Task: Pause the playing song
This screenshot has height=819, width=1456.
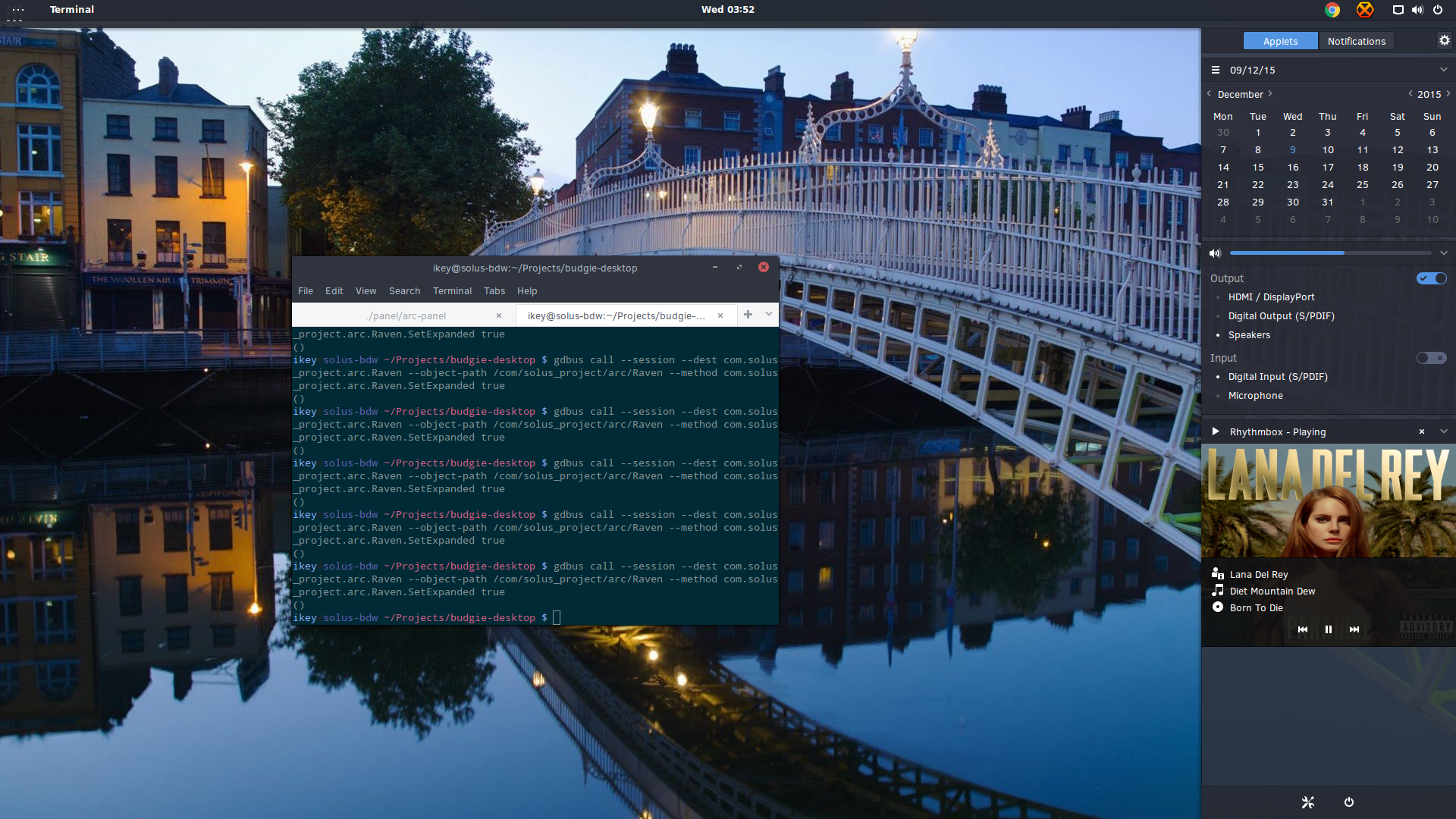Action: 1329,629
